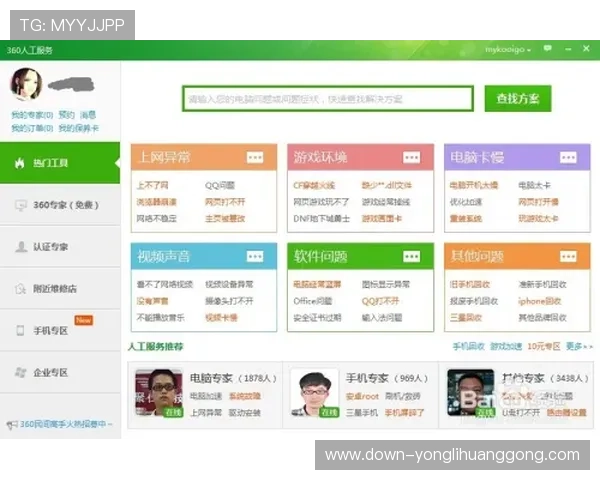Screen dimensions: 600x480
Task: Expand more options on 上网异常 card
Action: pyautogui.click(x=255, y=157)
